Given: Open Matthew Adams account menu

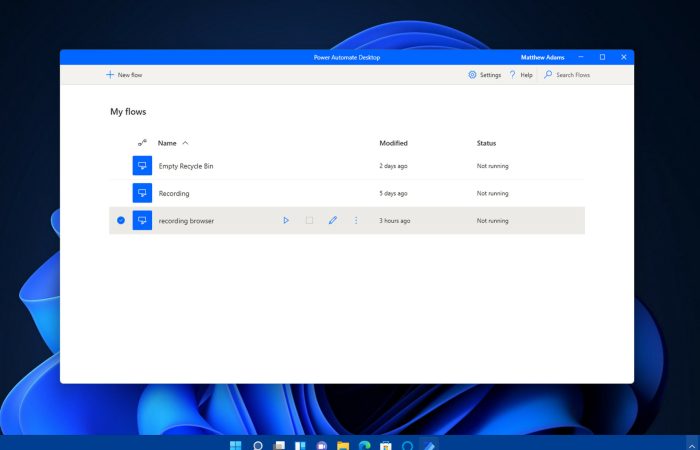Looking at the screenshot, I should [542, 57].
